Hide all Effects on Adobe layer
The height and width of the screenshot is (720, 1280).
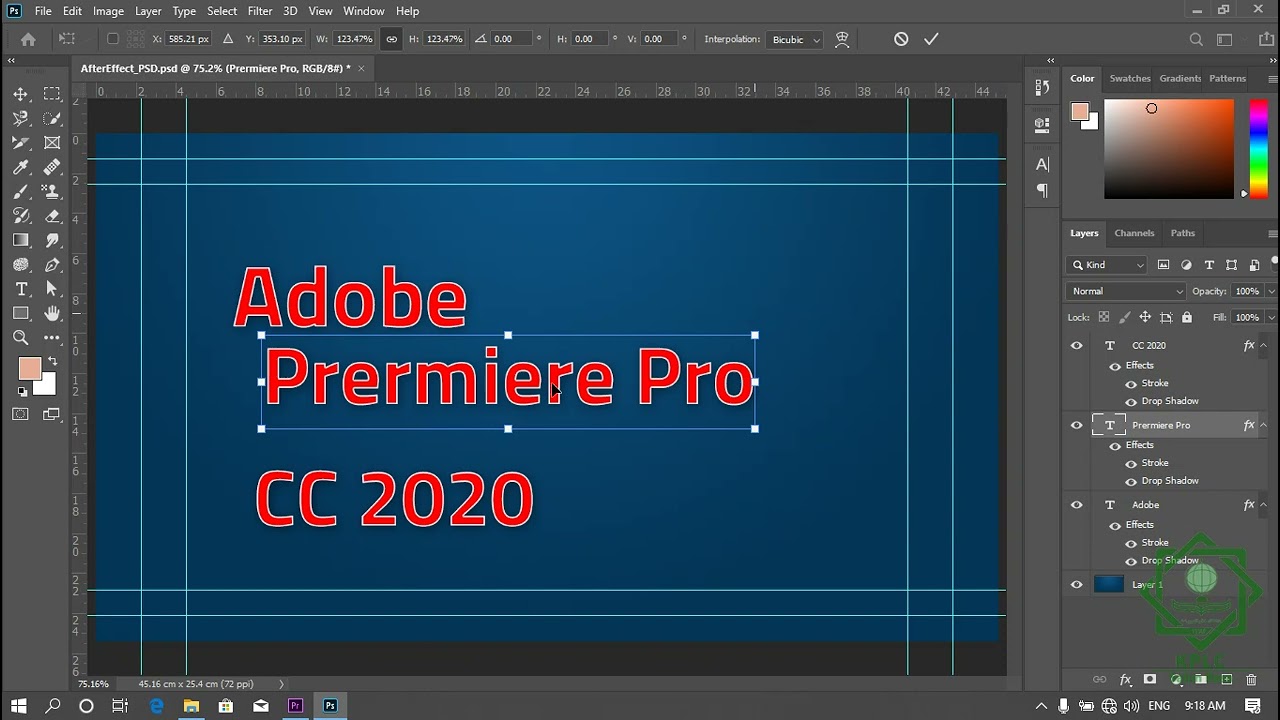1115,526
